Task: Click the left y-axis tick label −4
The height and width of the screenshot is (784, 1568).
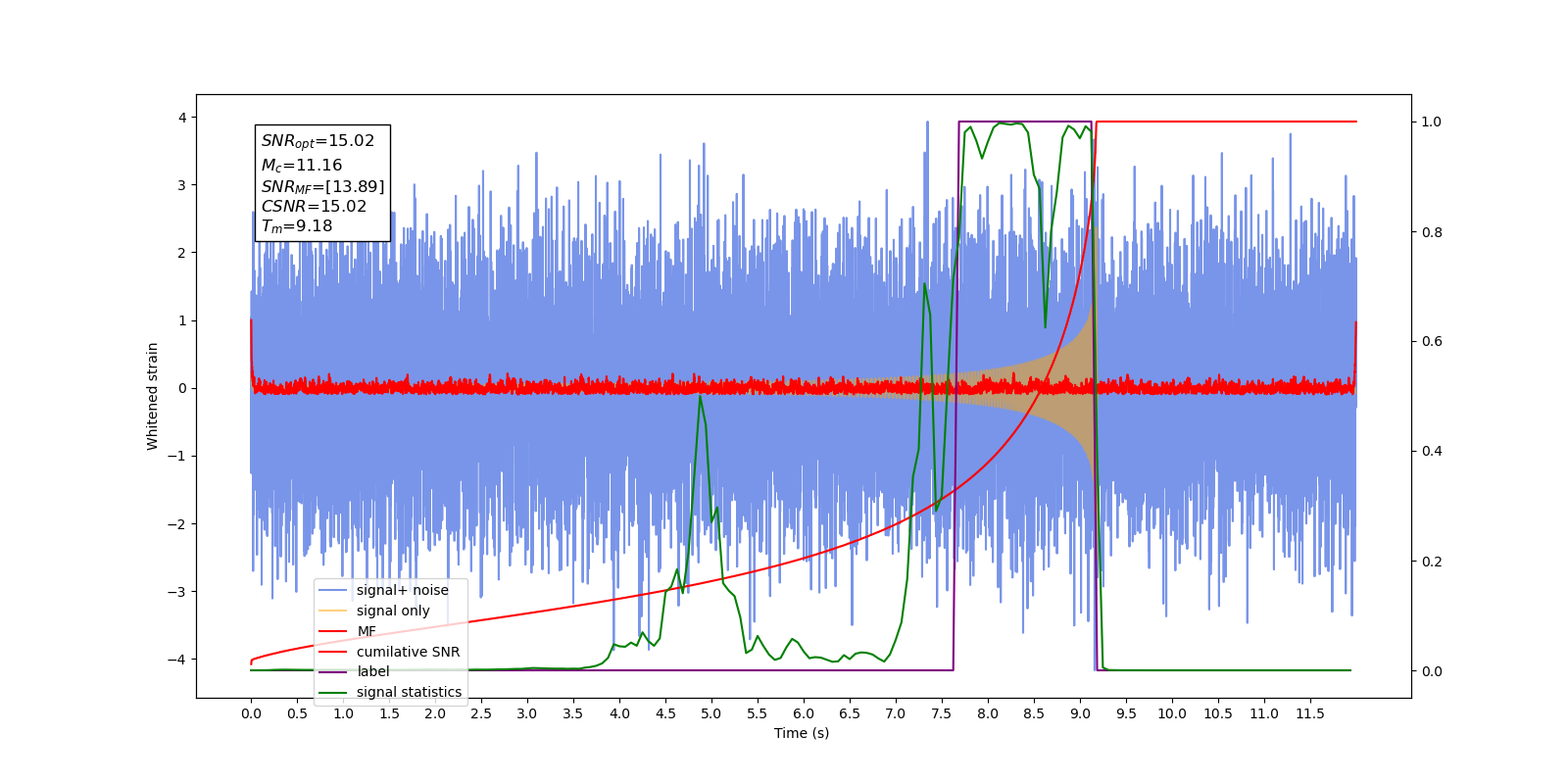Action: pos(176,660)
